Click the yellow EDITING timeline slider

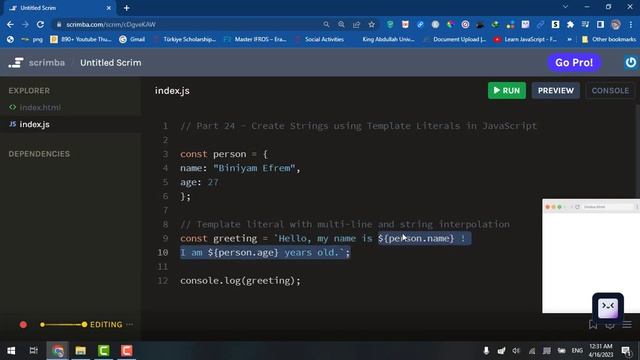pyautogui.click(x=63, y=324)
